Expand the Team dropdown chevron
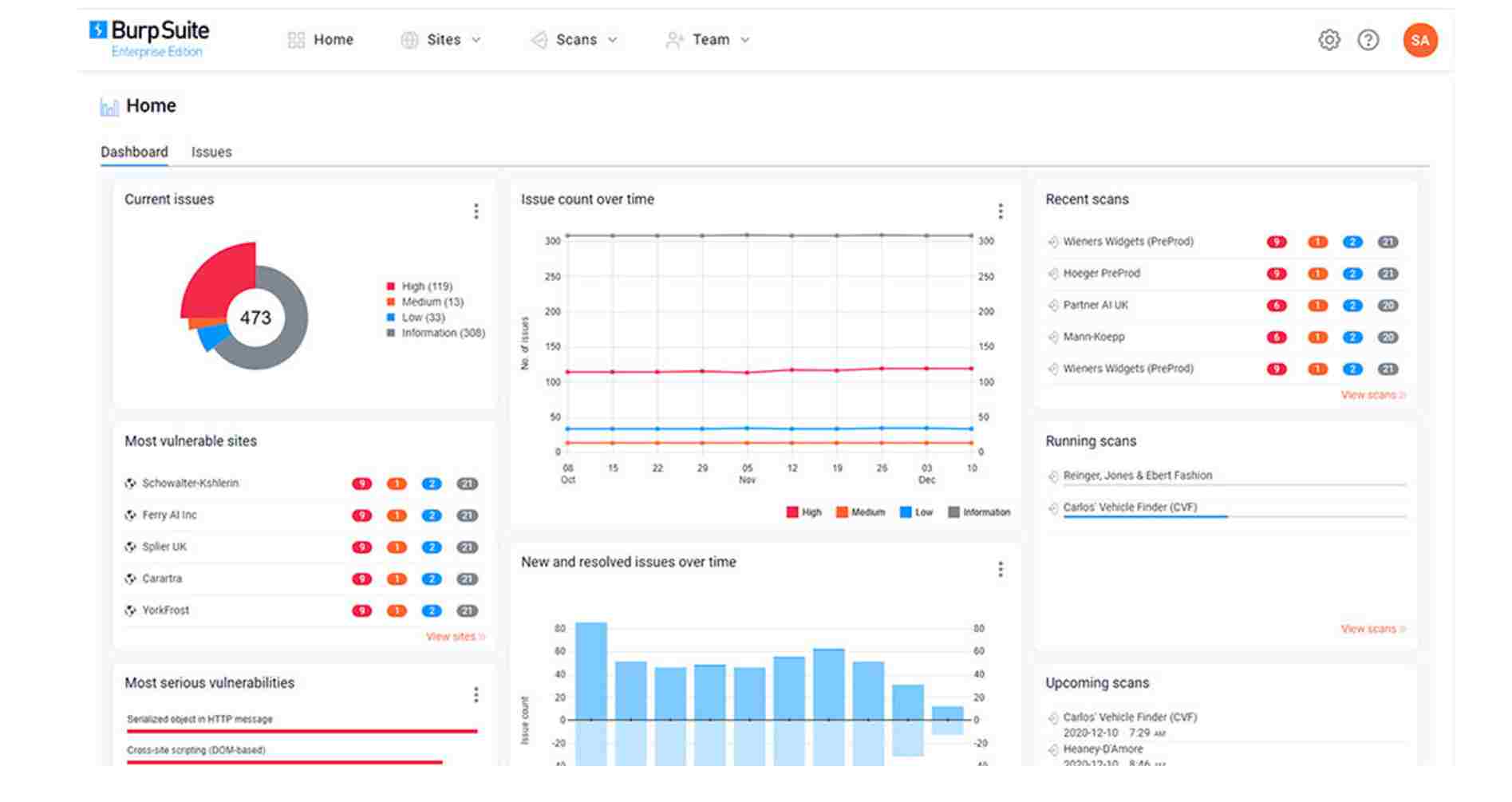 [745, 40]
